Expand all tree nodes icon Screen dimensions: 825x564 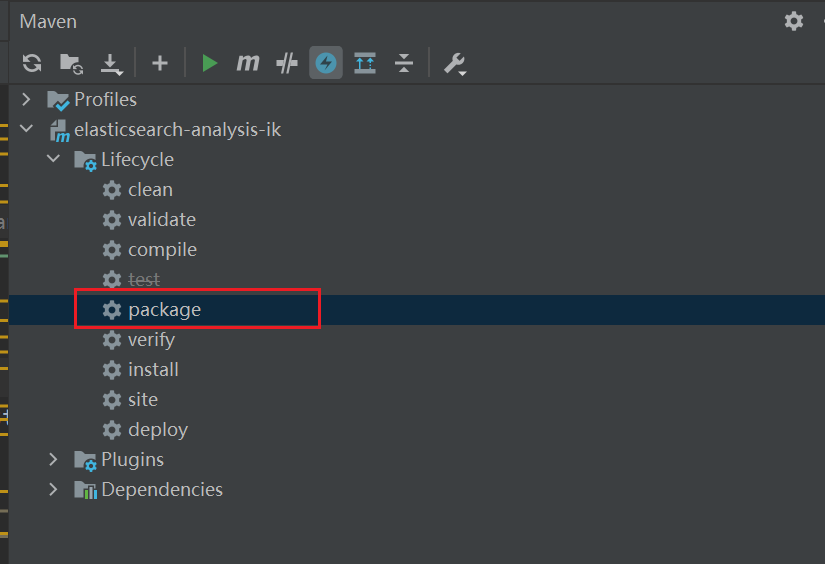[x=365, y=63]
